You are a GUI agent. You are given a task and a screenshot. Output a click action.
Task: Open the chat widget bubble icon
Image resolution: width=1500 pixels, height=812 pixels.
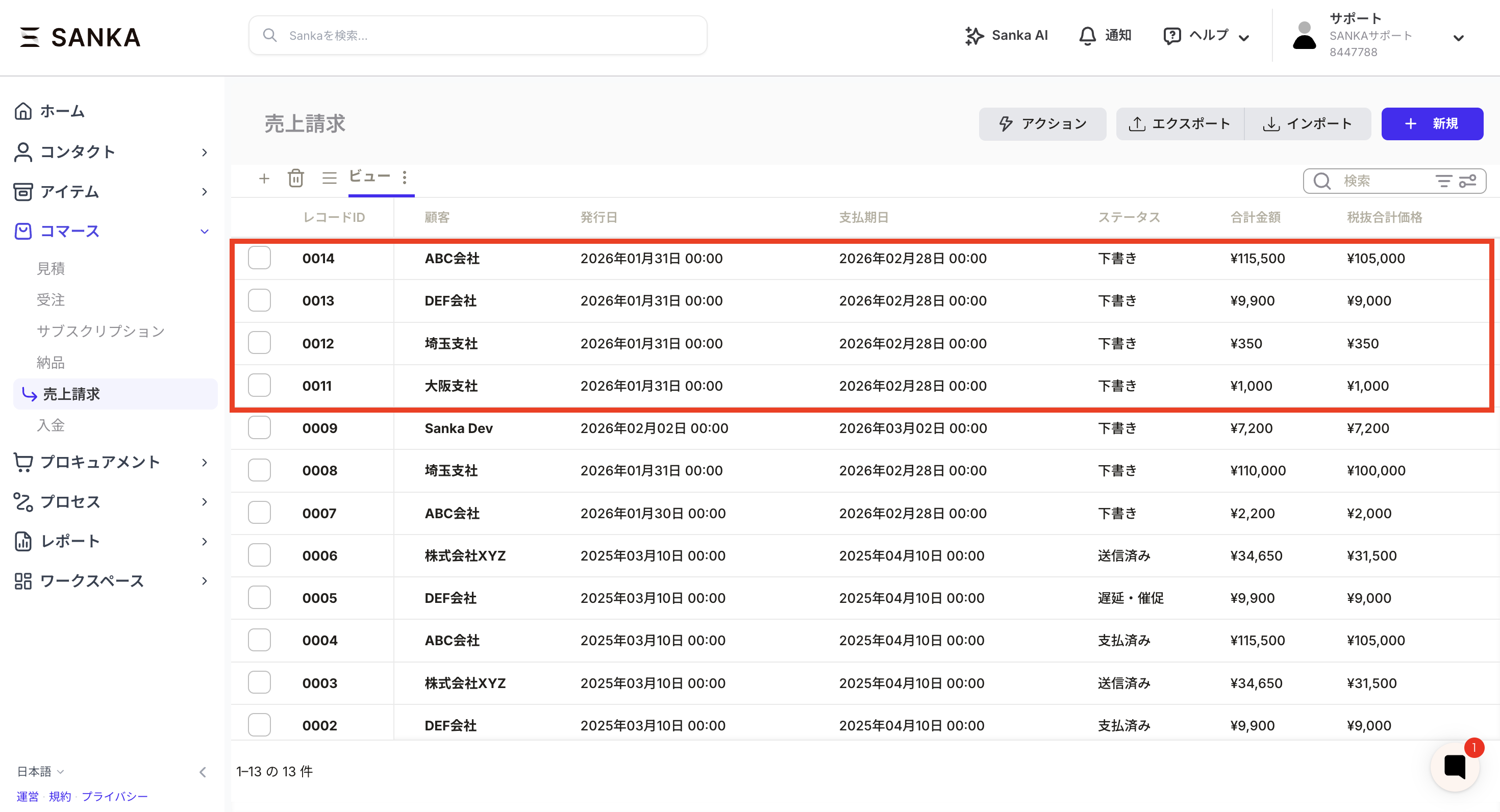tap(1454, 767)
